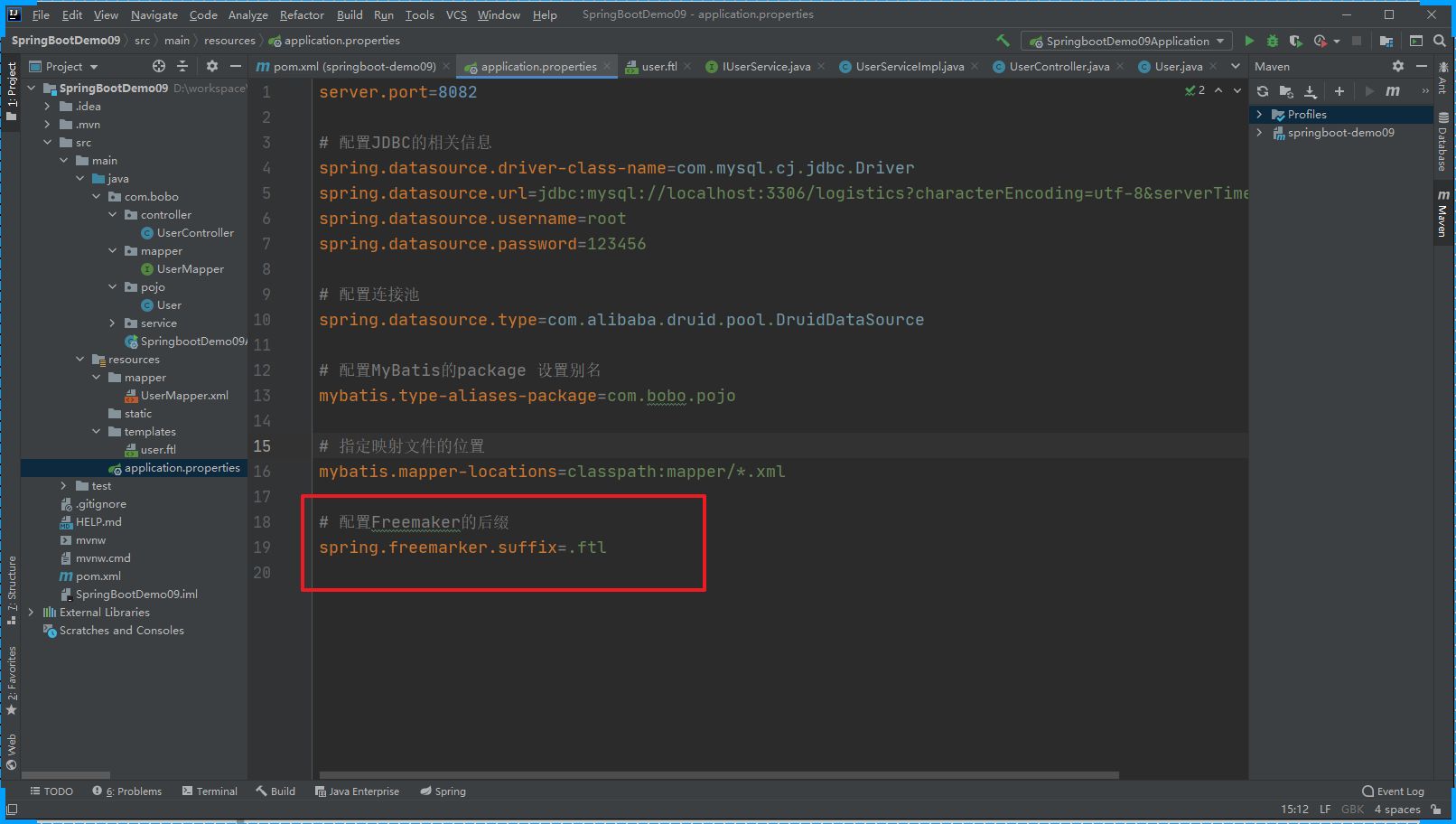Viewport: 1456px width, 824px height.
Task: Hide the Project panel minus icon
Action: (236, 66)
